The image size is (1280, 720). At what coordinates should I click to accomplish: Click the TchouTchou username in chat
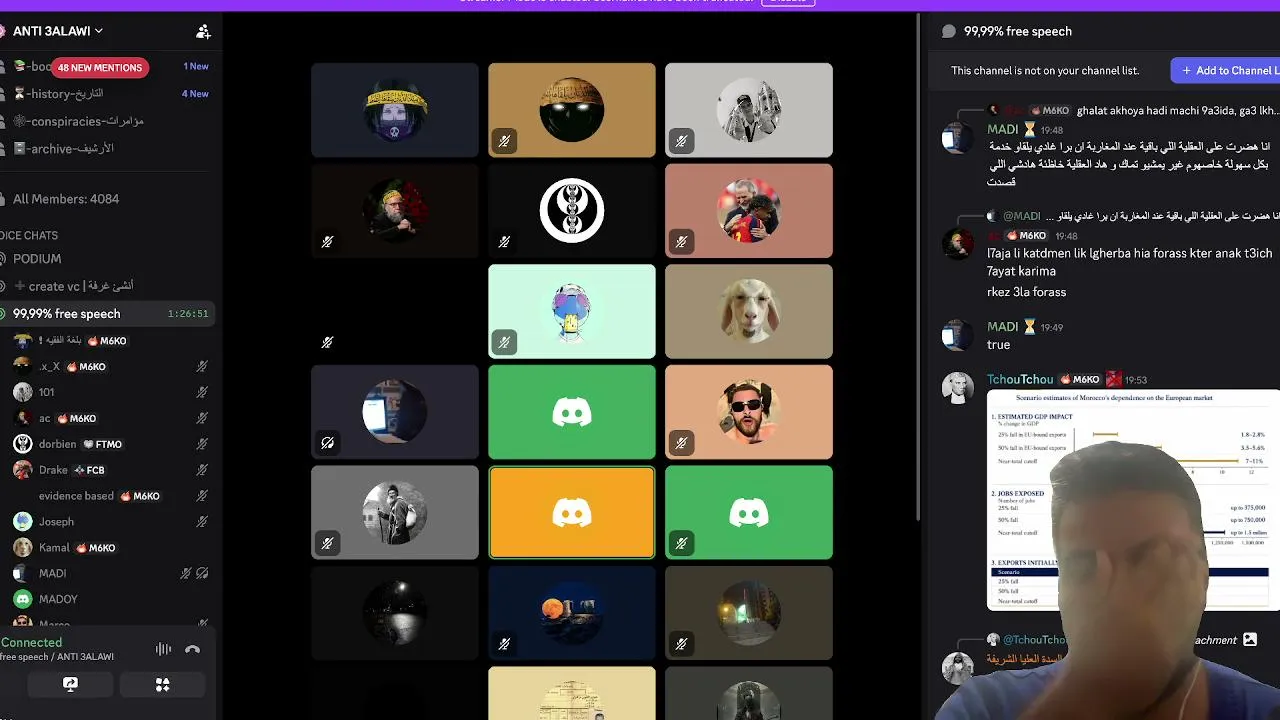pos(1020,380)
